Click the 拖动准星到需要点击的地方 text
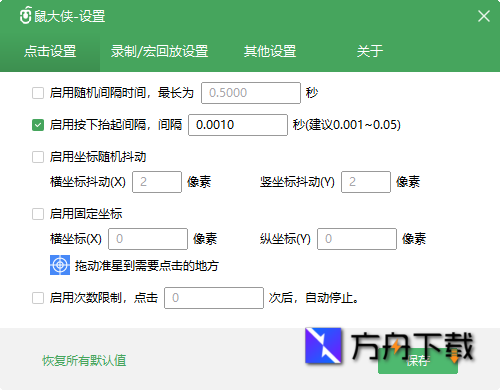The image size is (500, 390). [x=147, y=266]
